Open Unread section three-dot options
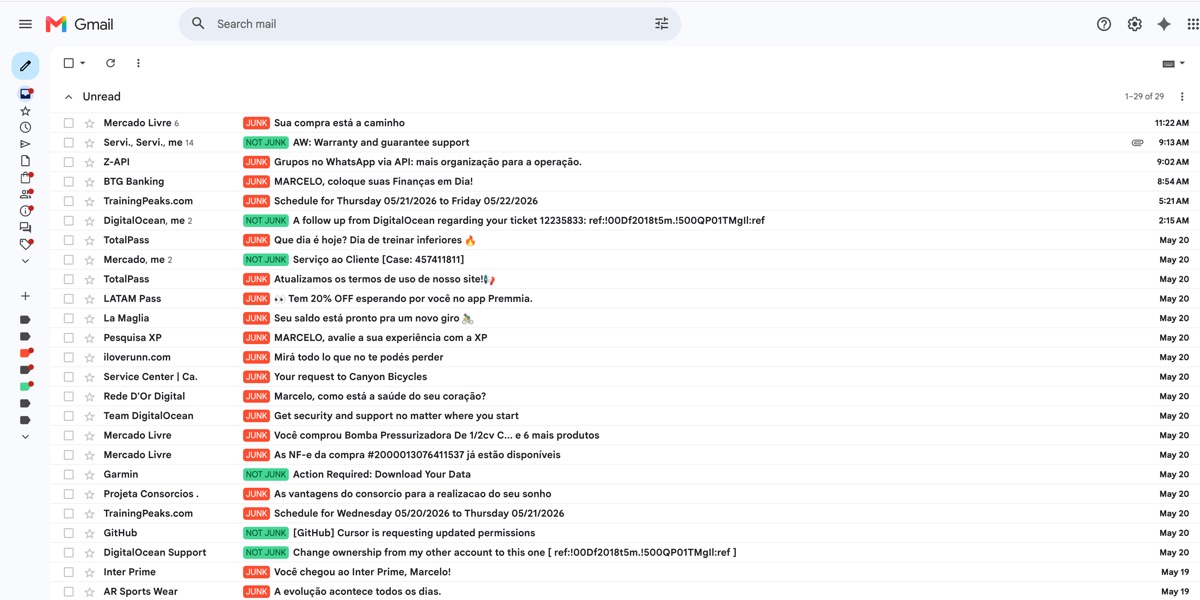 [x=1182, y=97]
